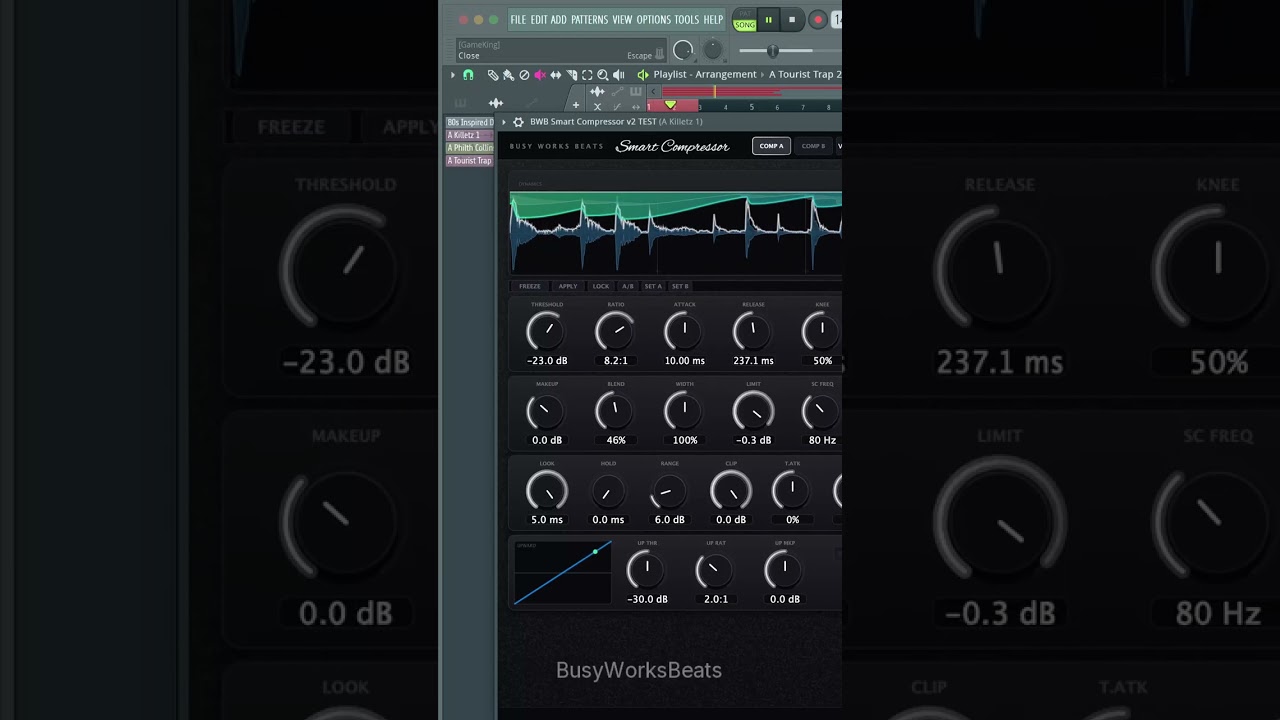
Task: Click the LIMIT knob at -0.3 dB
Action: pos(753,410)
